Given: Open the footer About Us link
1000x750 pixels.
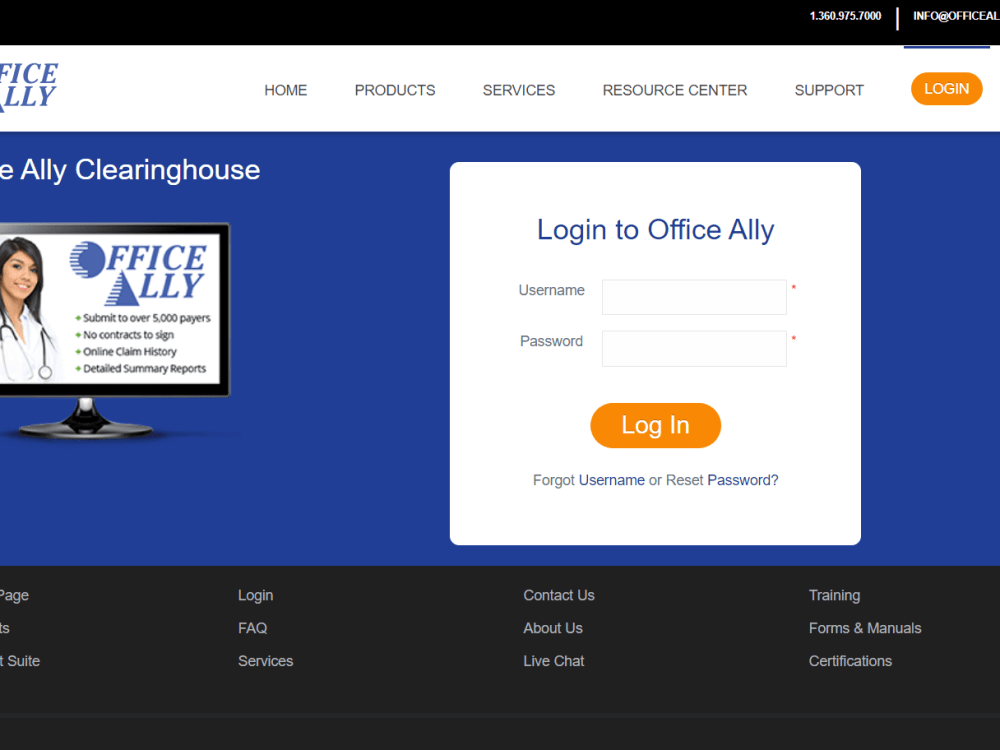Looking at the screenshot, I should [x=553, y=628].
